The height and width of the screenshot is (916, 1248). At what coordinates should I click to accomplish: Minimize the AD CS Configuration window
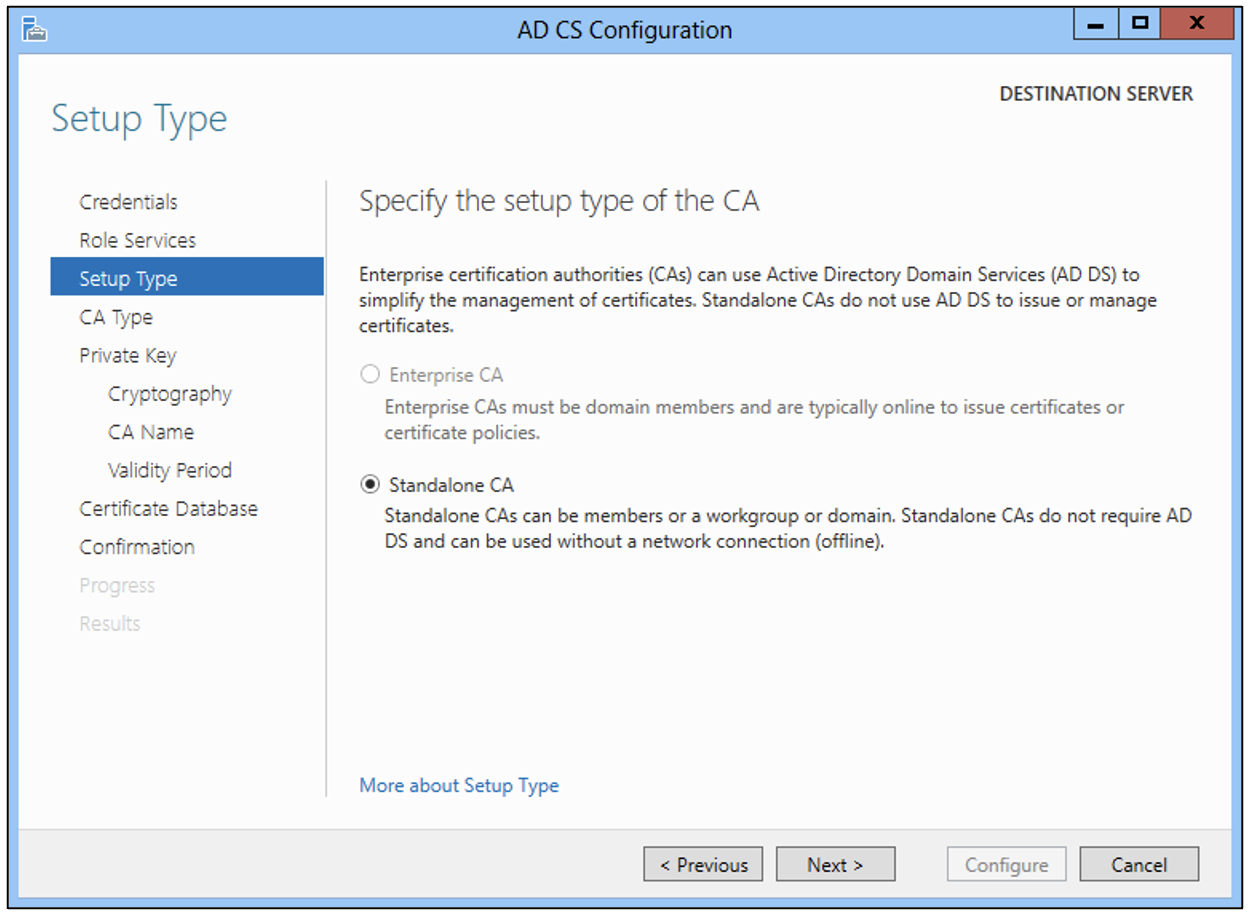click(1096, 24)
